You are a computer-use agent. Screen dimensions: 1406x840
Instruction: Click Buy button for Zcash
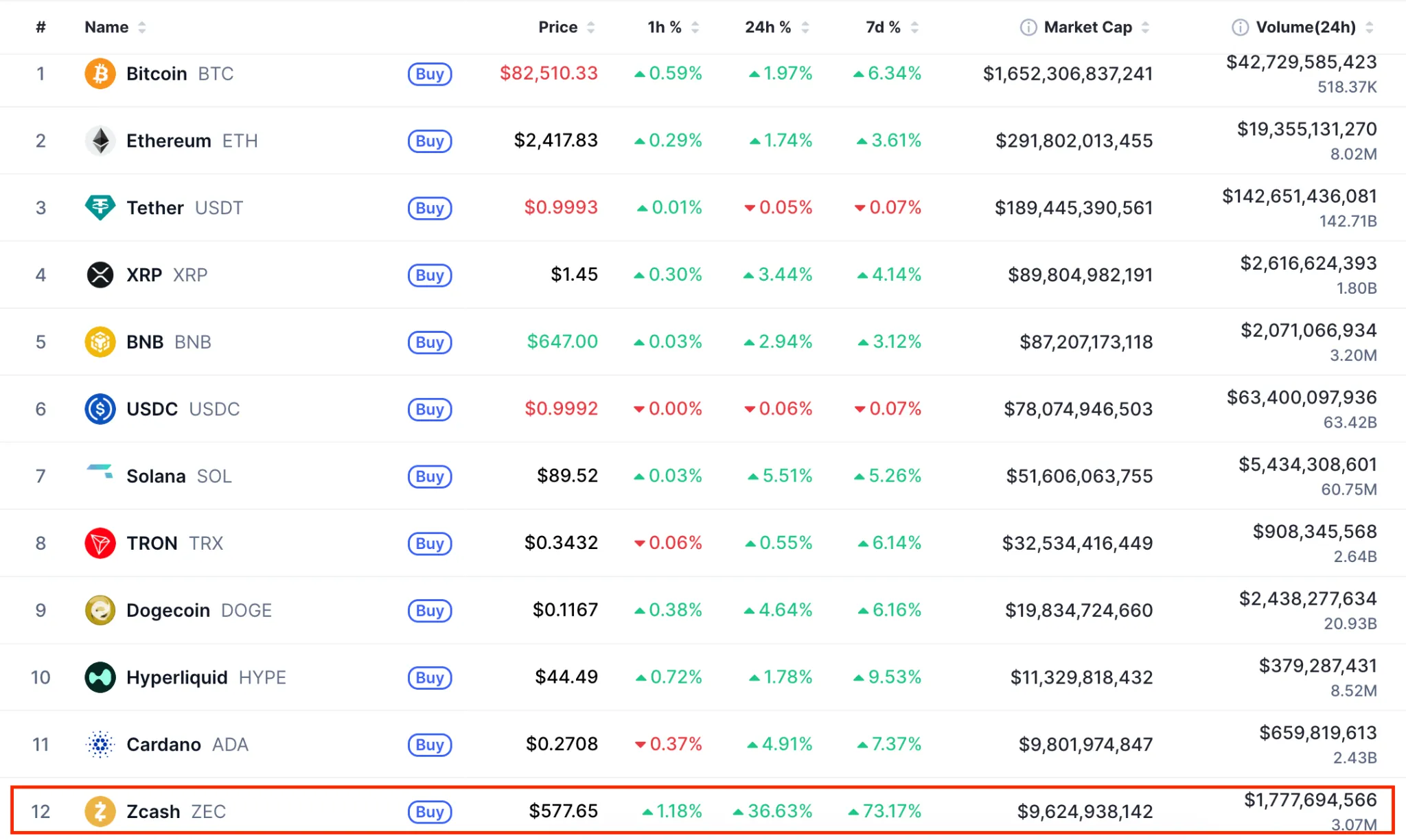pyautogui.click(x=430, y=812)
